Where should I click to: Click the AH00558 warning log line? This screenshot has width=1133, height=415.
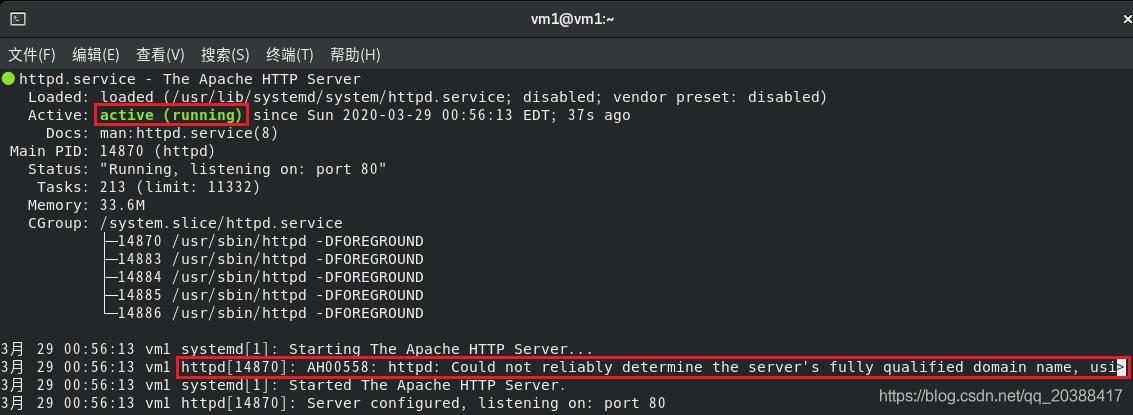(x=564, y=367)
